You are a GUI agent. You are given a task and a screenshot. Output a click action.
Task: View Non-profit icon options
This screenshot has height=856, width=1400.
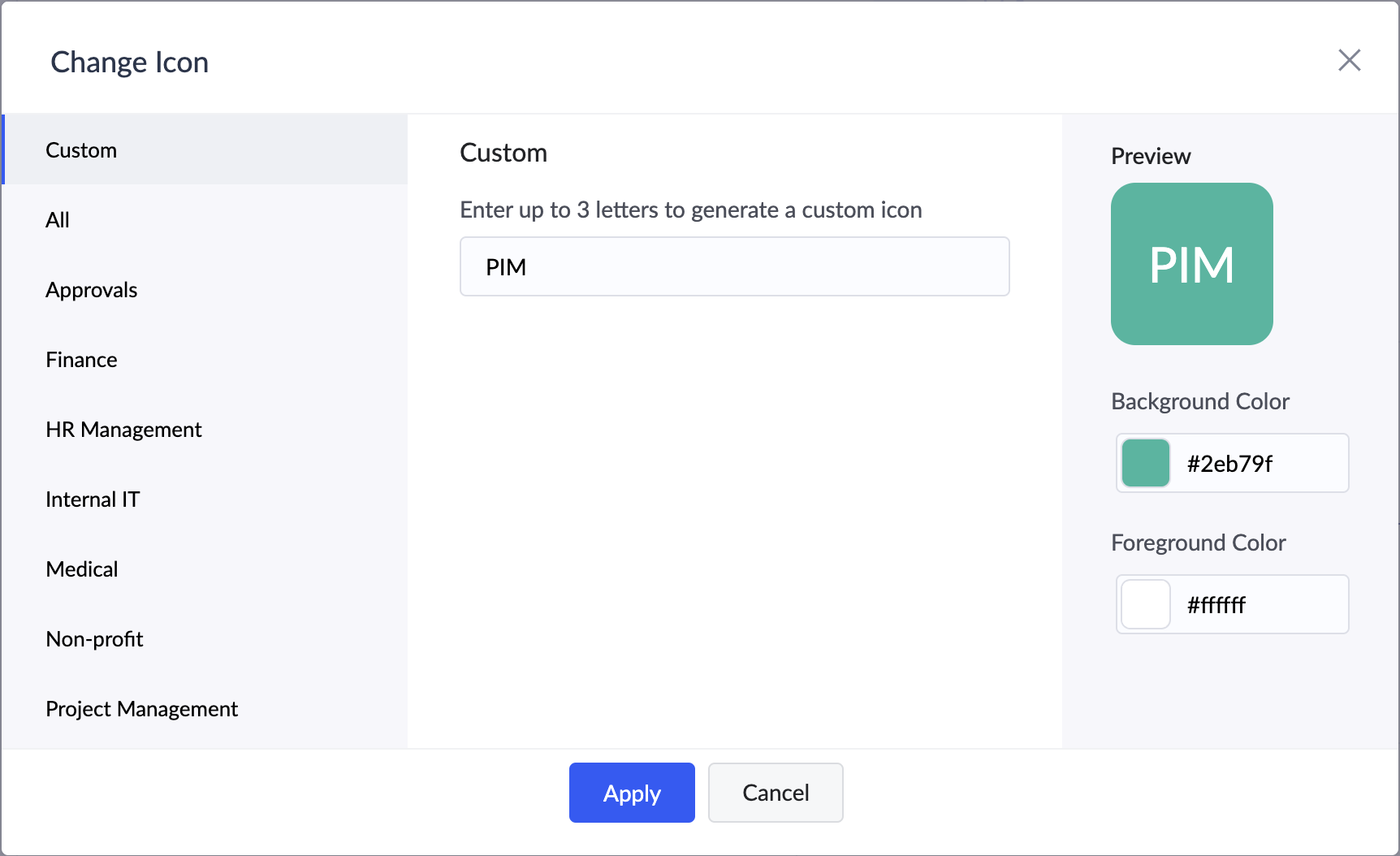click(x=94, y=639)
